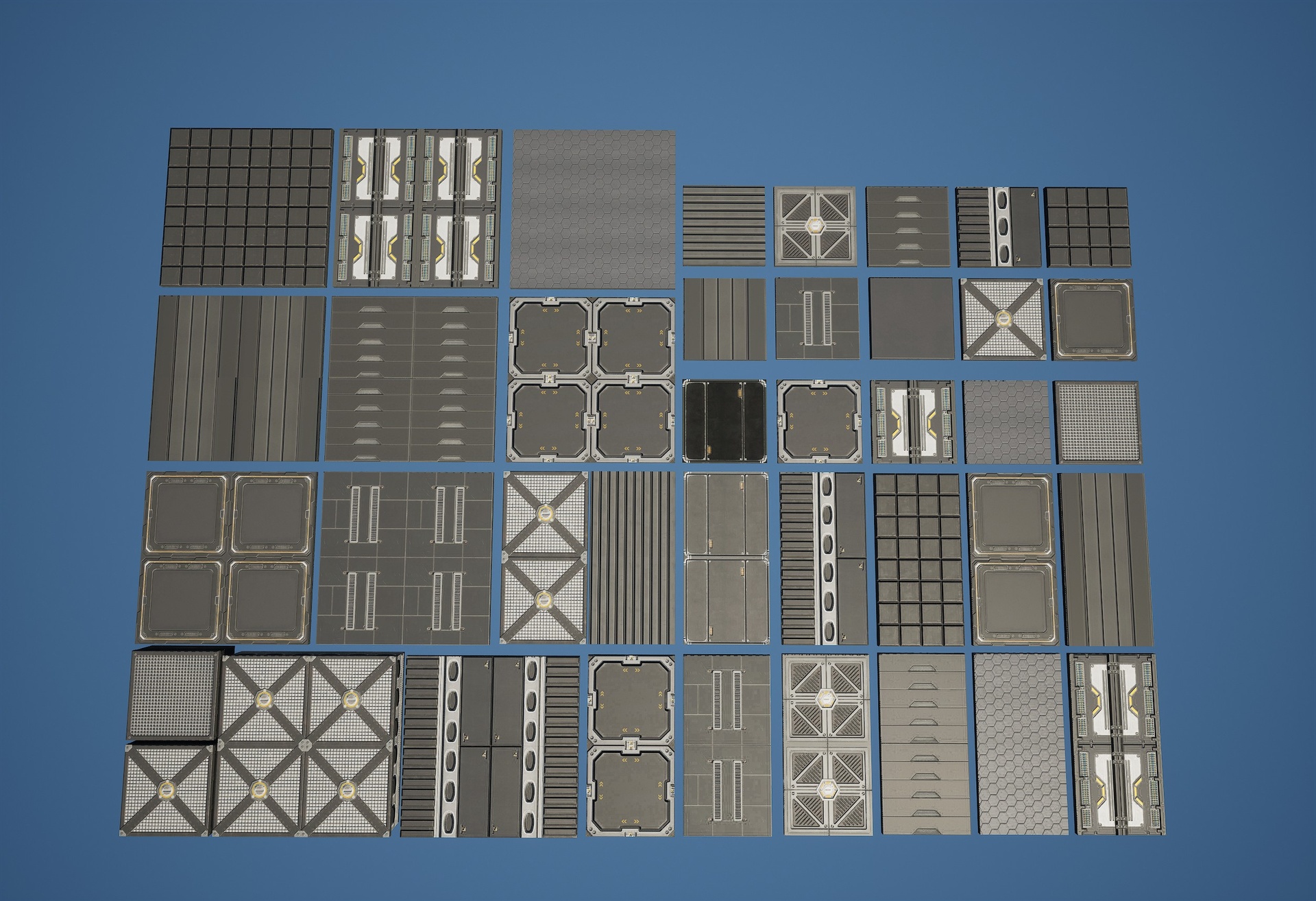Choose the tall two-unit rounded-frame chevron panel
This screenshot has height=901, width=1316.
pos(631,745)
